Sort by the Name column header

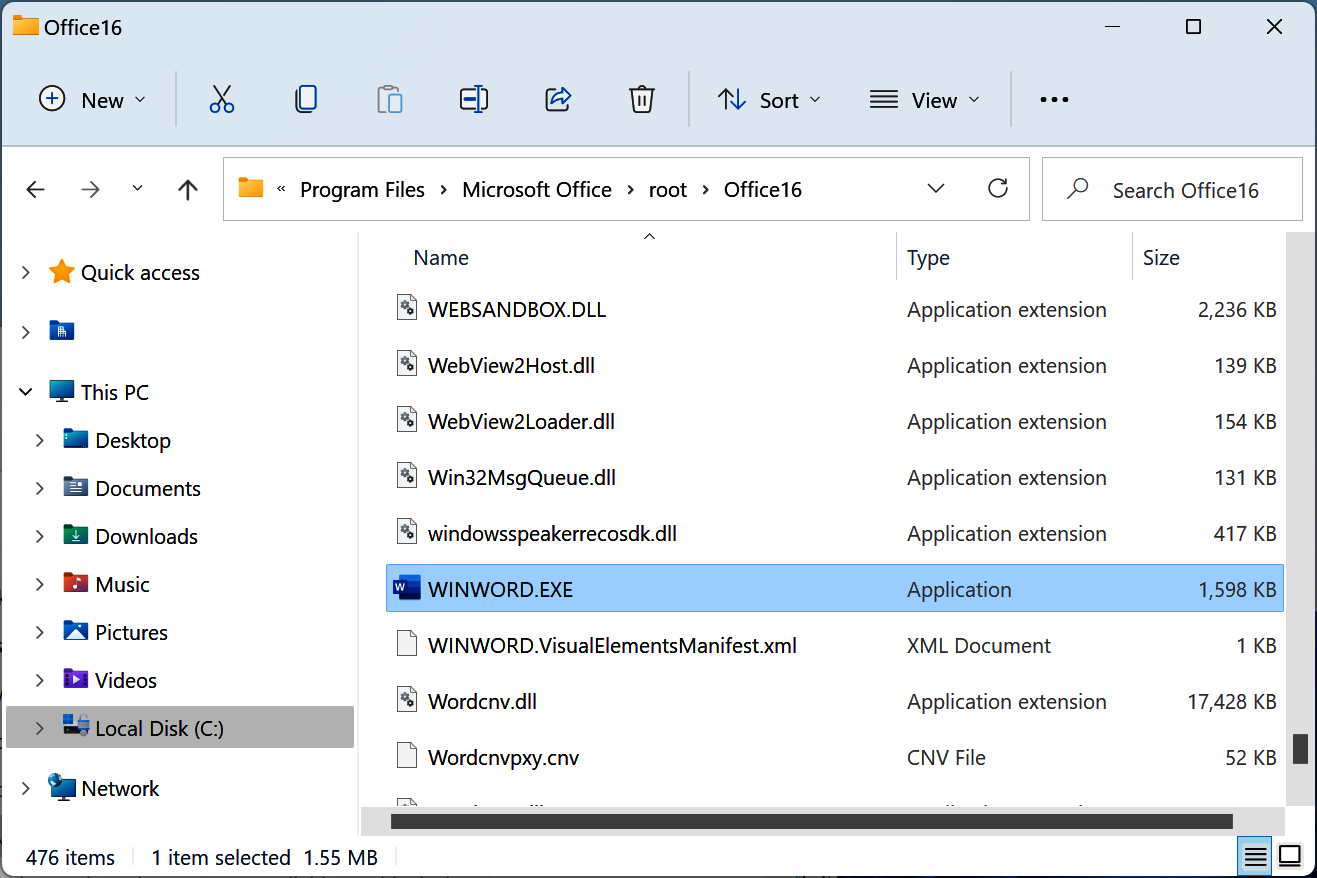(x=441, y=257)
